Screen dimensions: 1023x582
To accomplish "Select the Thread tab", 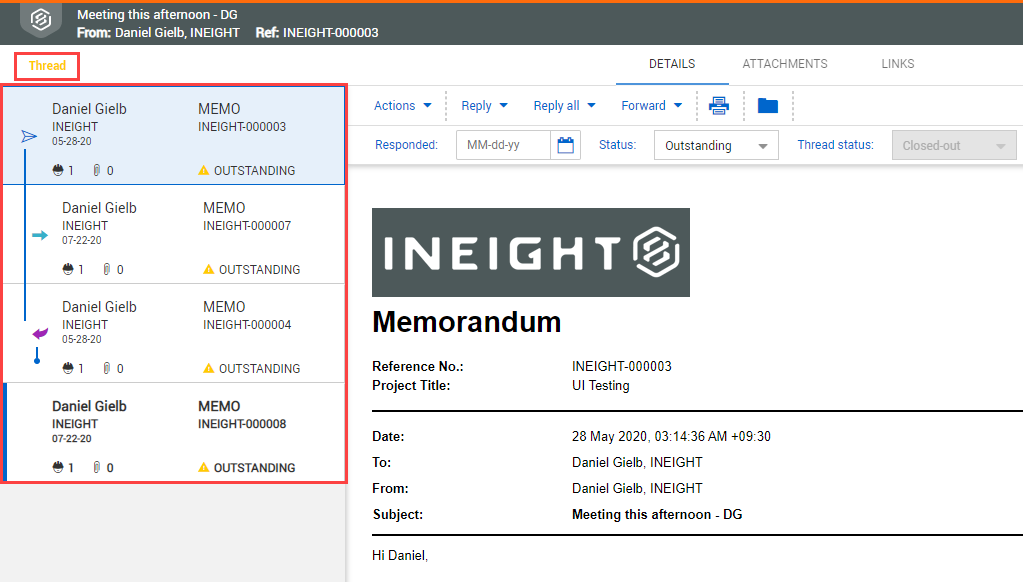I will (x=47, y=66).
